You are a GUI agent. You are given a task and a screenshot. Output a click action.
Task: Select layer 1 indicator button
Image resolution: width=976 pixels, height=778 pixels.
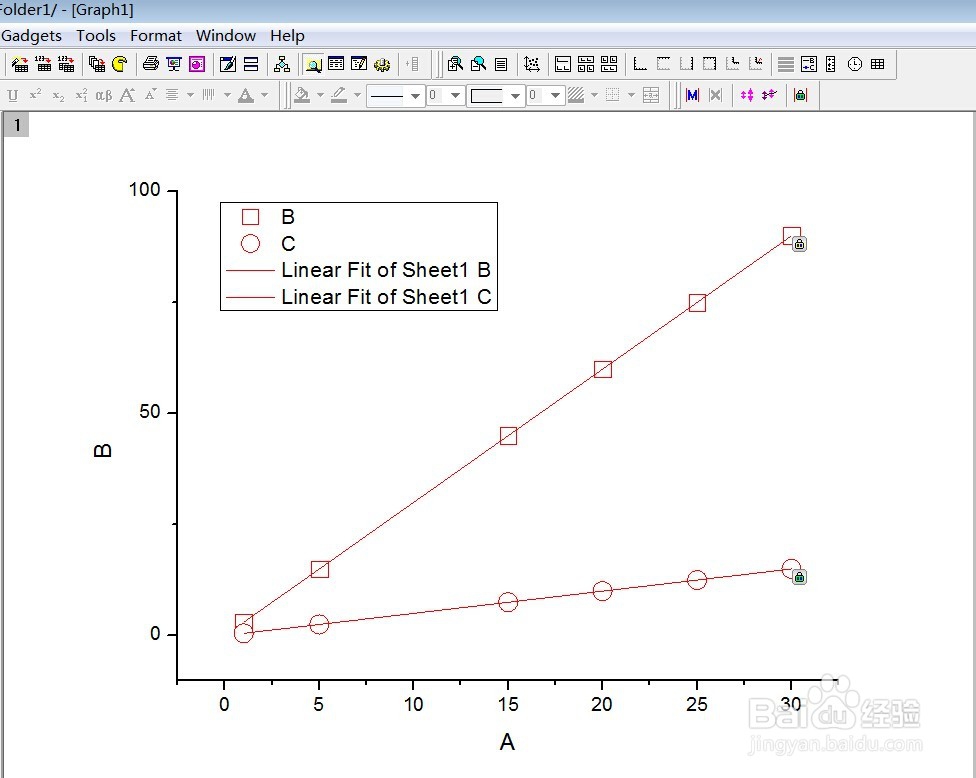pos(17,125)
